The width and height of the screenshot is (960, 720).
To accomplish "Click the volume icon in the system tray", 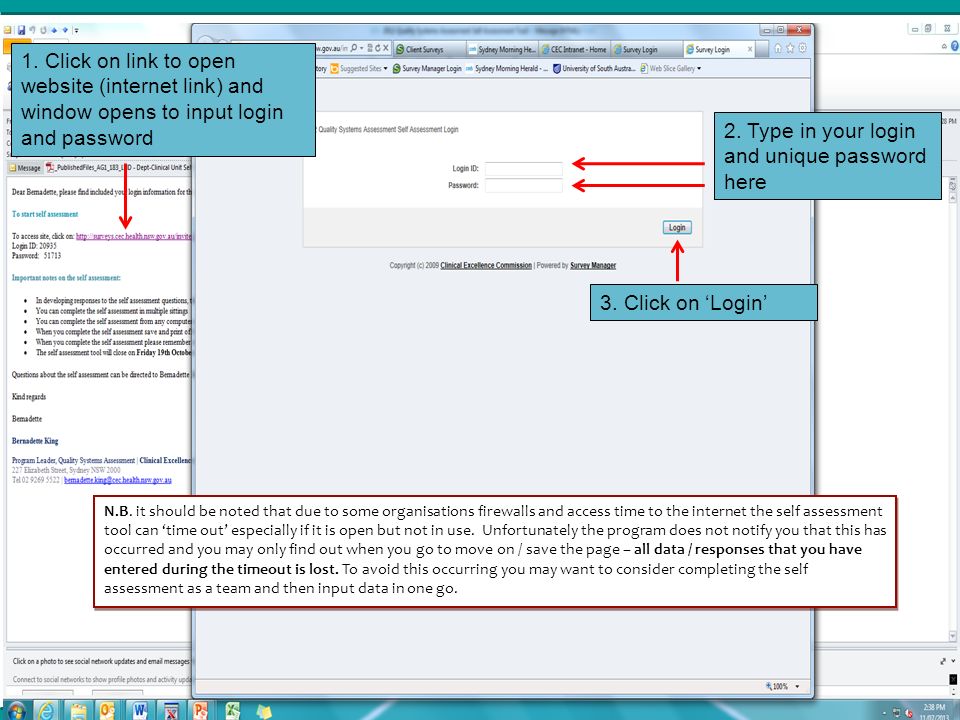I will tap(909, 713).
